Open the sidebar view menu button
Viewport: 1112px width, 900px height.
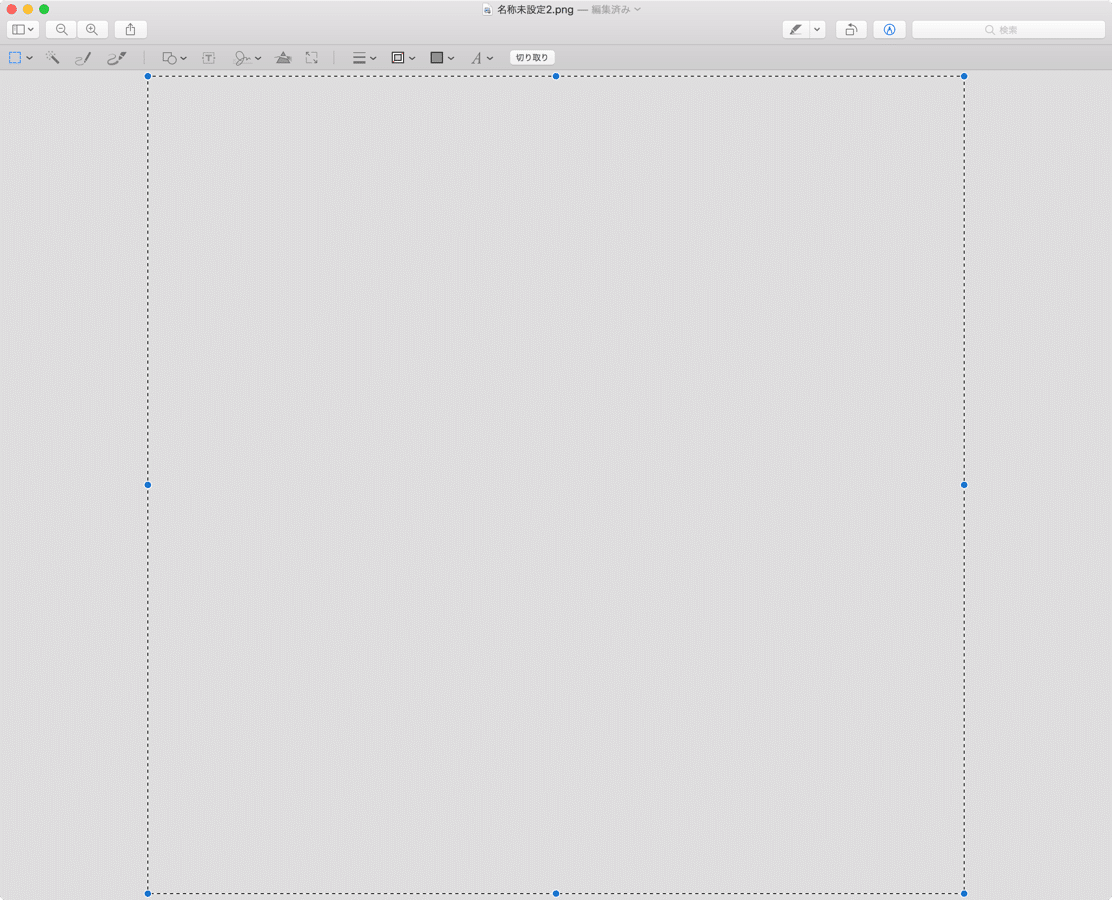tap(23, 29)
